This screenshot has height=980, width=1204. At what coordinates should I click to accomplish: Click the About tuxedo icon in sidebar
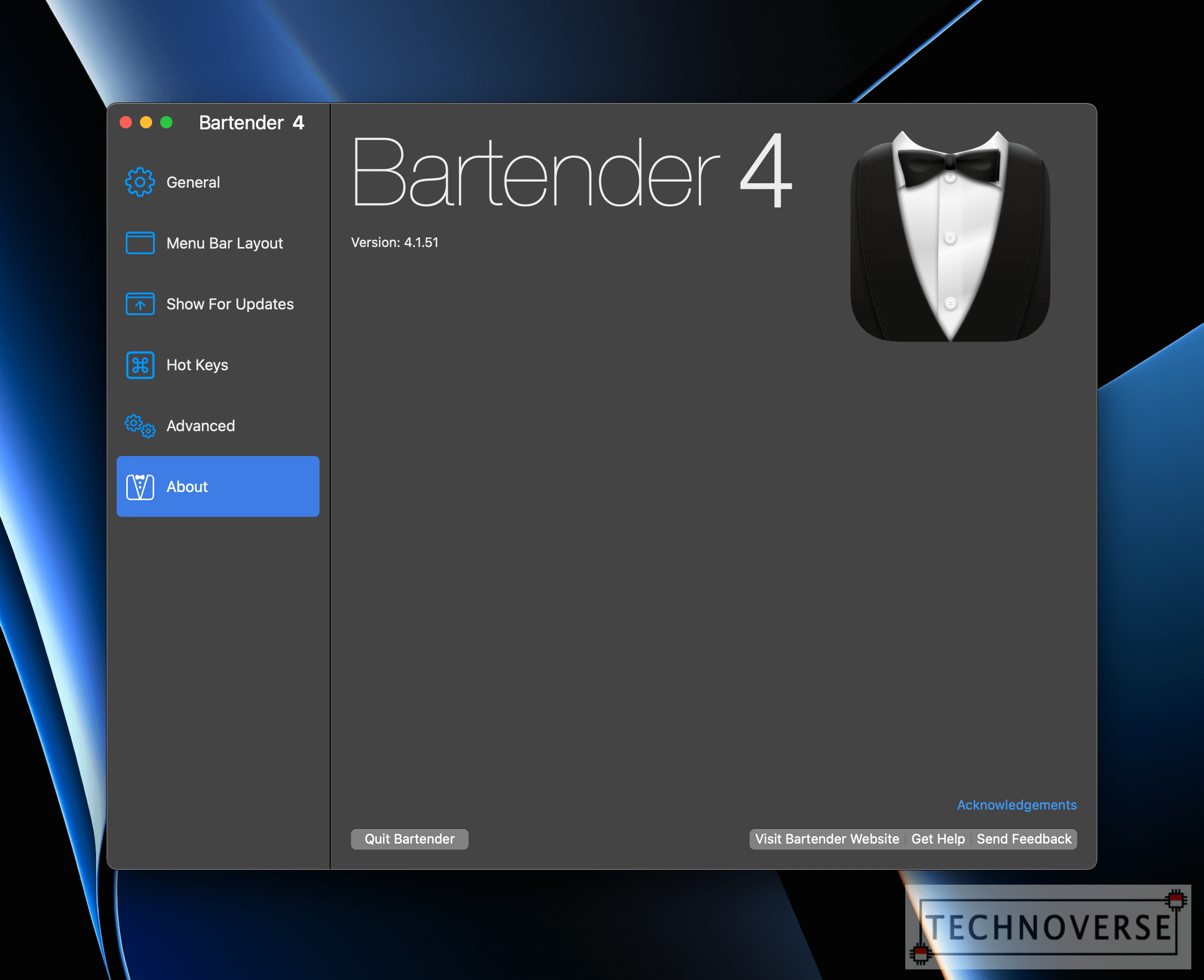[140, 486]
